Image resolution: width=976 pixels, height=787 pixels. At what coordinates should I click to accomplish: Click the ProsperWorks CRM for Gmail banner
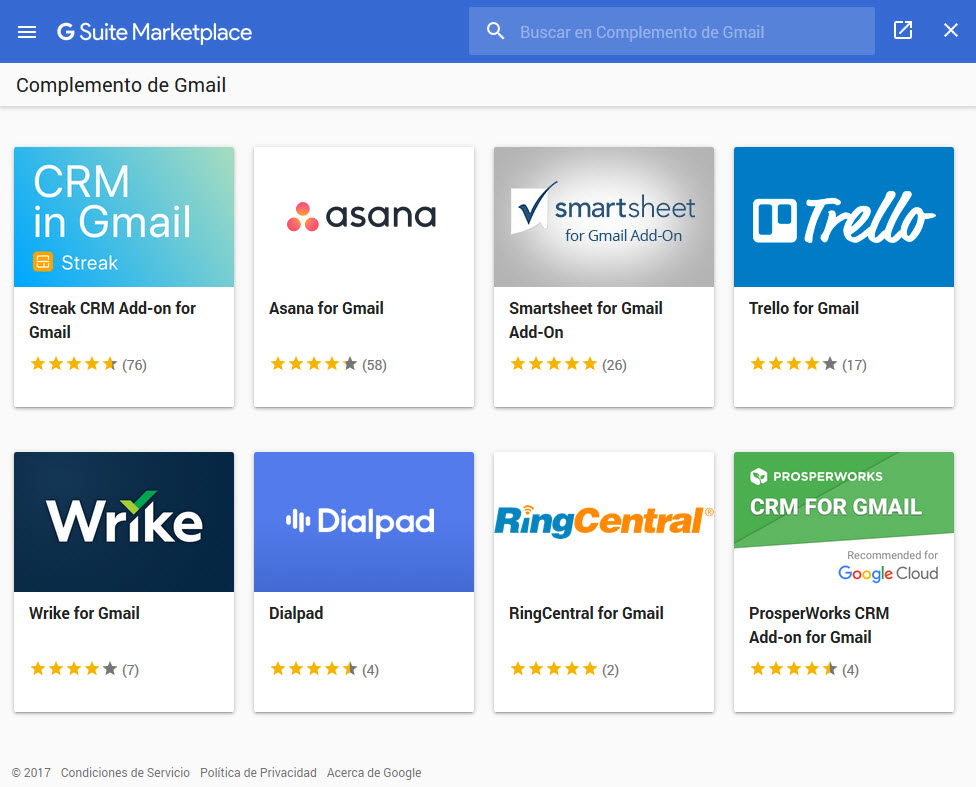[x=844, y=522]
